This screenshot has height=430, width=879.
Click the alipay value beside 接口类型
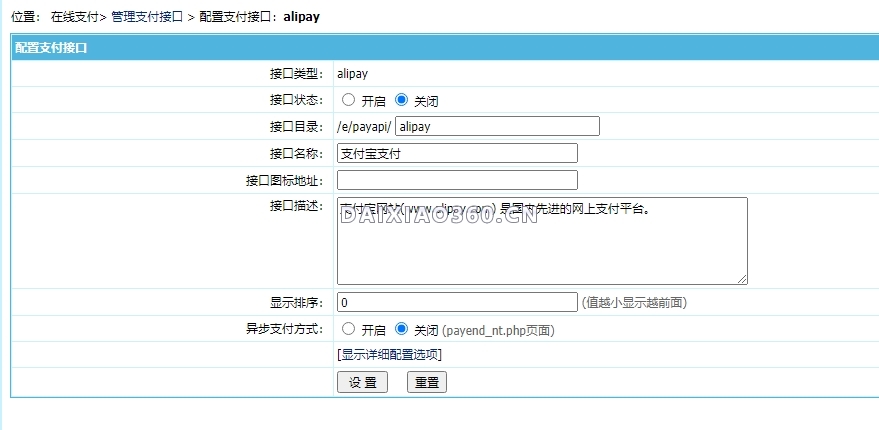point(353,73)
